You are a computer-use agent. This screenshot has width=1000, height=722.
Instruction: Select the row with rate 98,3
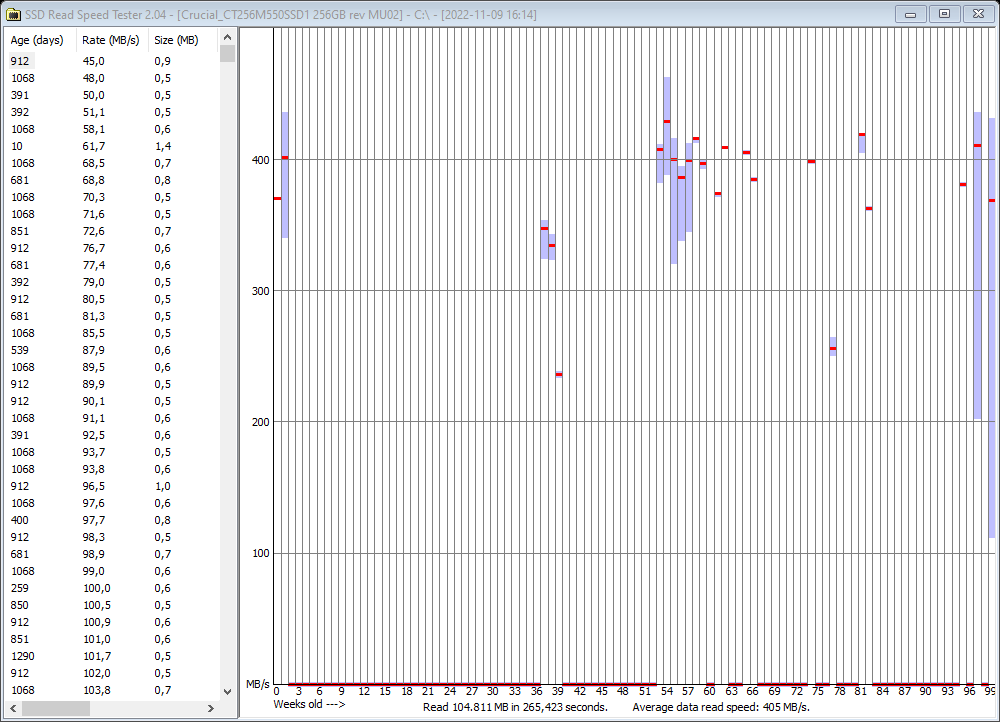coord(112,537)
